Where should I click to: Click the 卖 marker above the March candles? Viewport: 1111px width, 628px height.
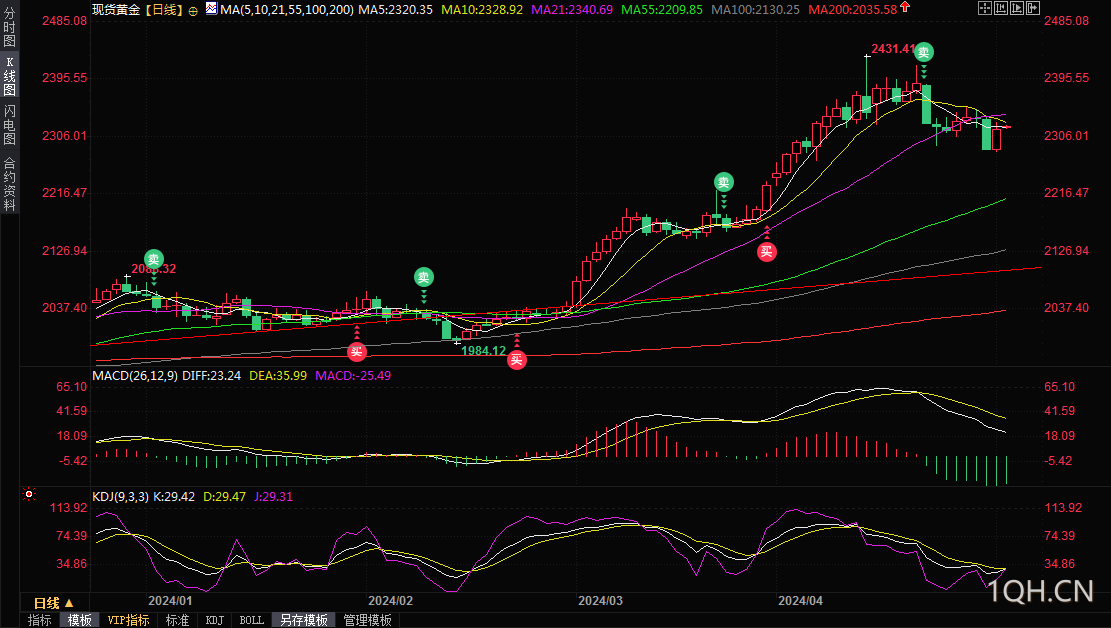point(723,182)
